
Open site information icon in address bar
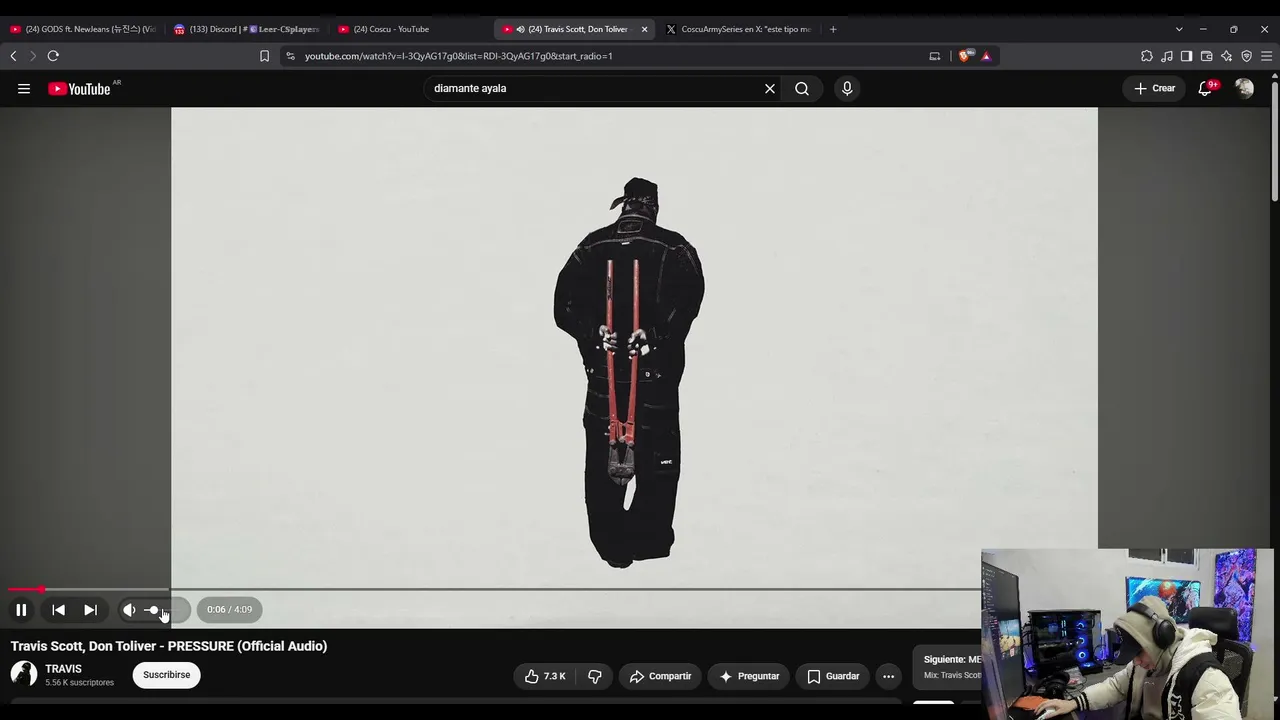(290, 56)
